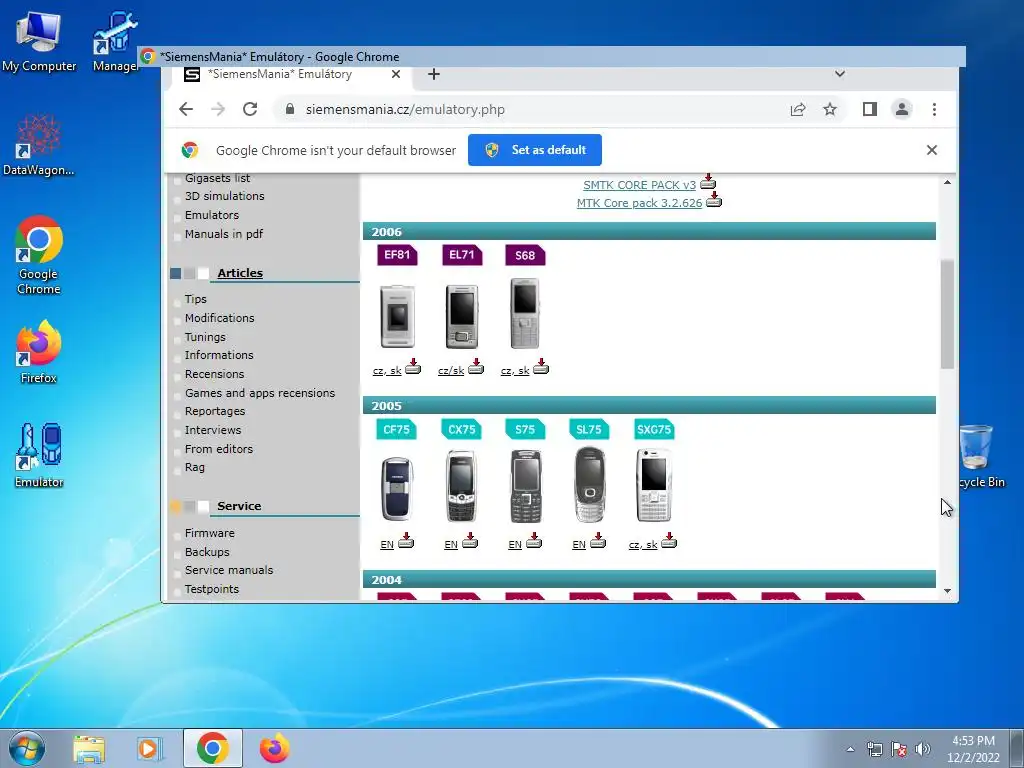The image size is (1024, 768).
Task: Select the Emulator desktop shortcut
Action: tap(39, 456)
